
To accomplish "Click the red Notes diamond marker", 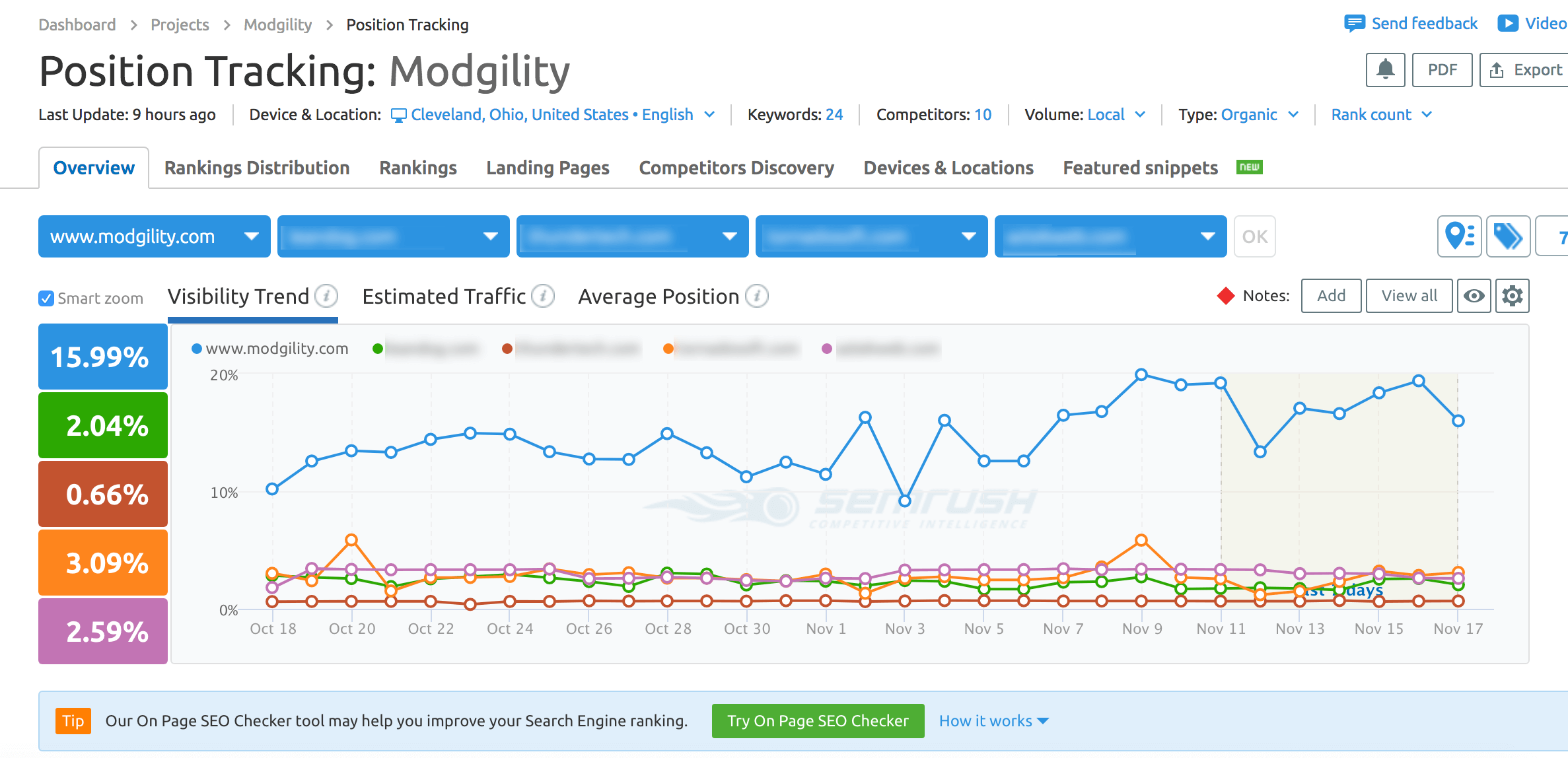I will pos(1226,296).
